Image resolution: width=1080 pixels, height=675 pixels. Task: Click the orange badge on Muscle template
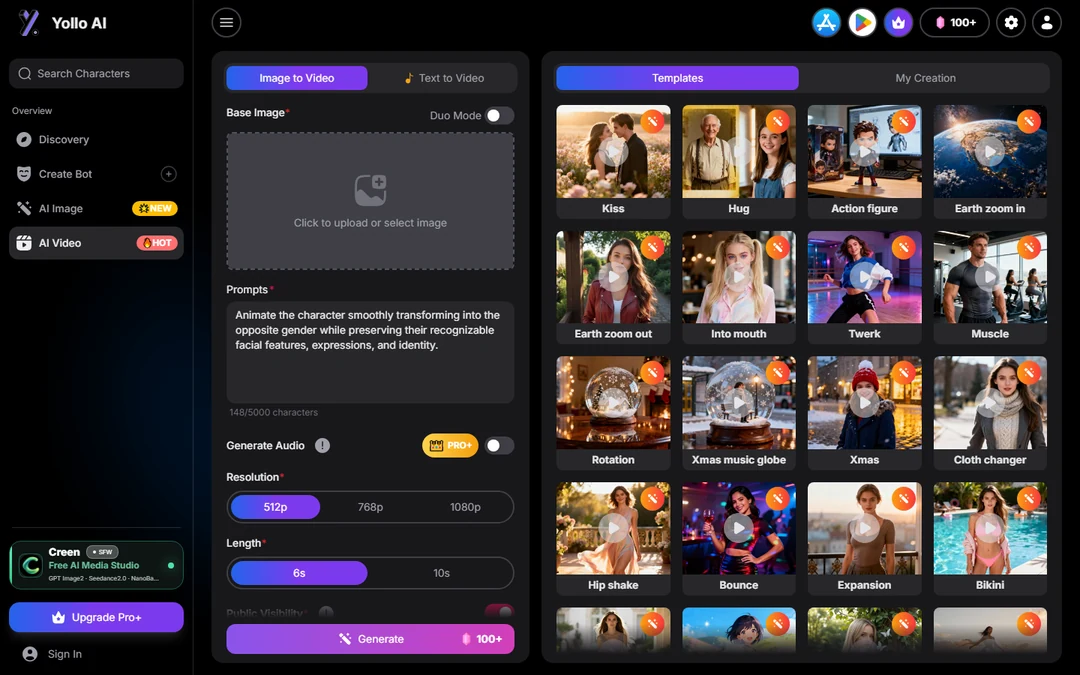[x=1028, y=247]
